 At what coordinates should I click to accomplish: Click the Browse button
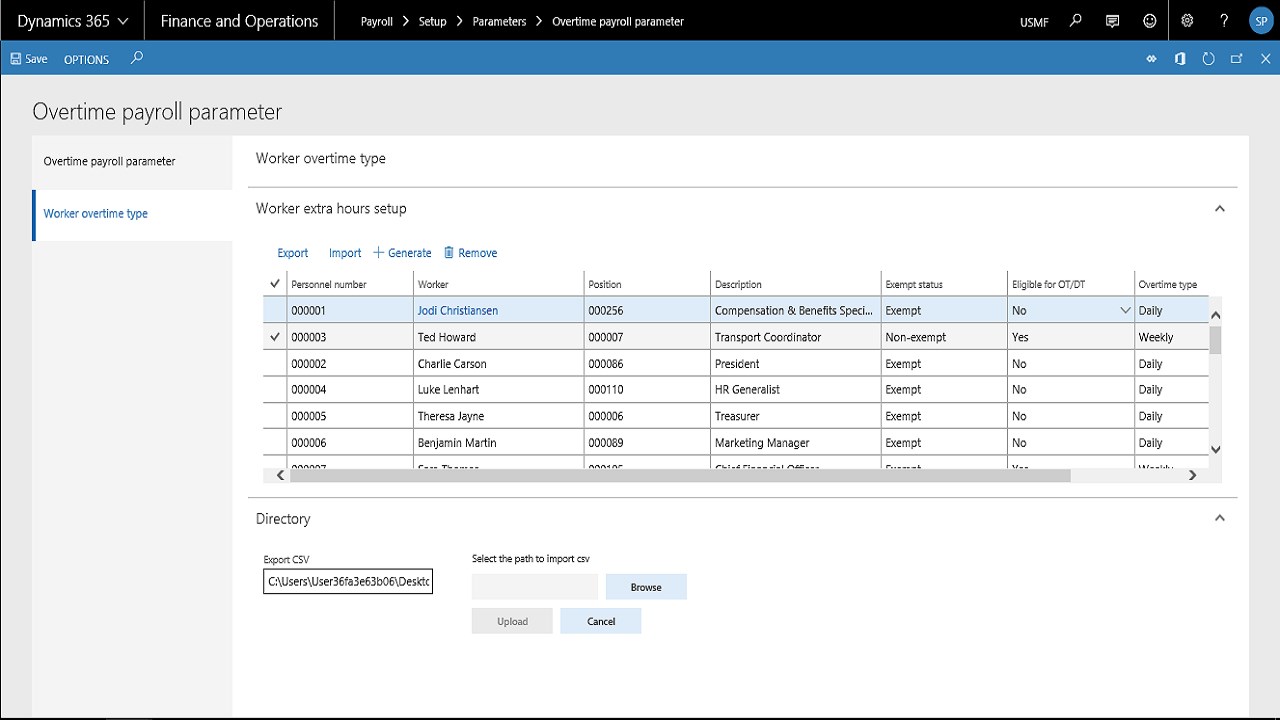pos(646,587)
